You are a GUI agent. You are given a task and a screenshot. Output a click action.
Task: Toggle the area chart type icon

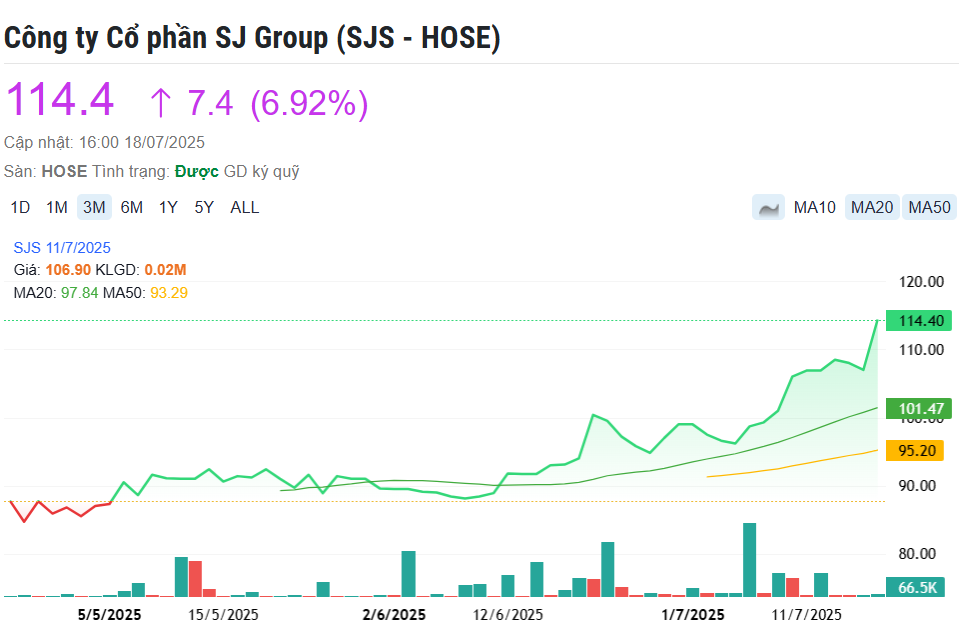(x=768, y=207)
